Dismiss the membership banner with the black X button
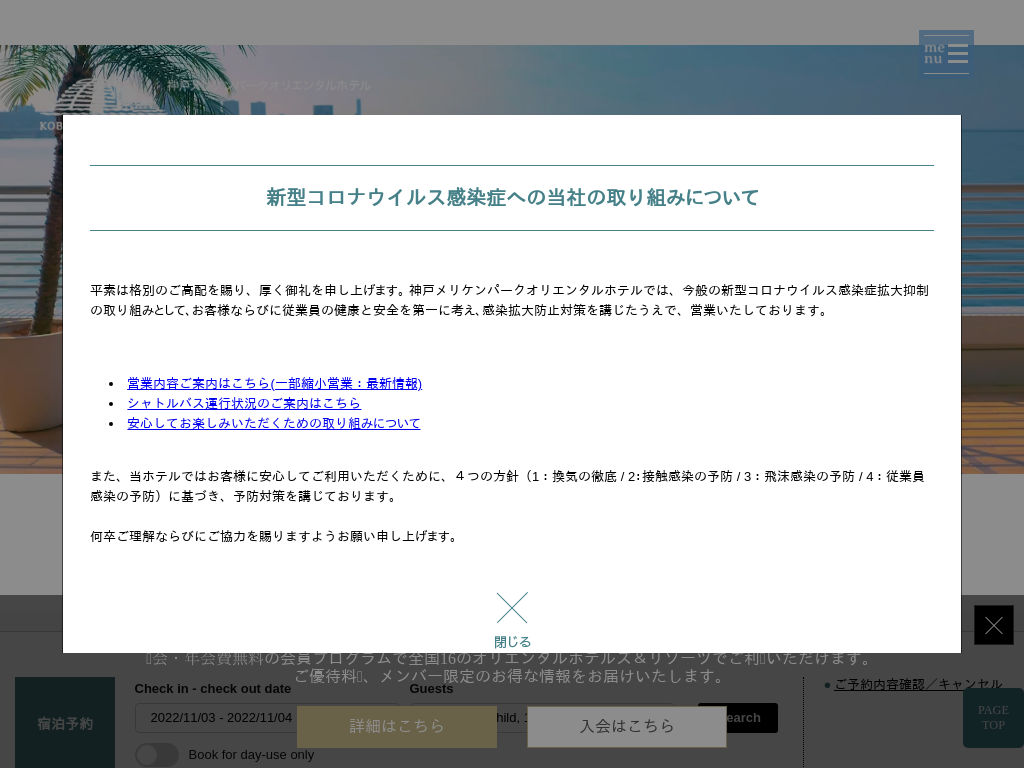 pyautogui.click(x=993, y=625)
